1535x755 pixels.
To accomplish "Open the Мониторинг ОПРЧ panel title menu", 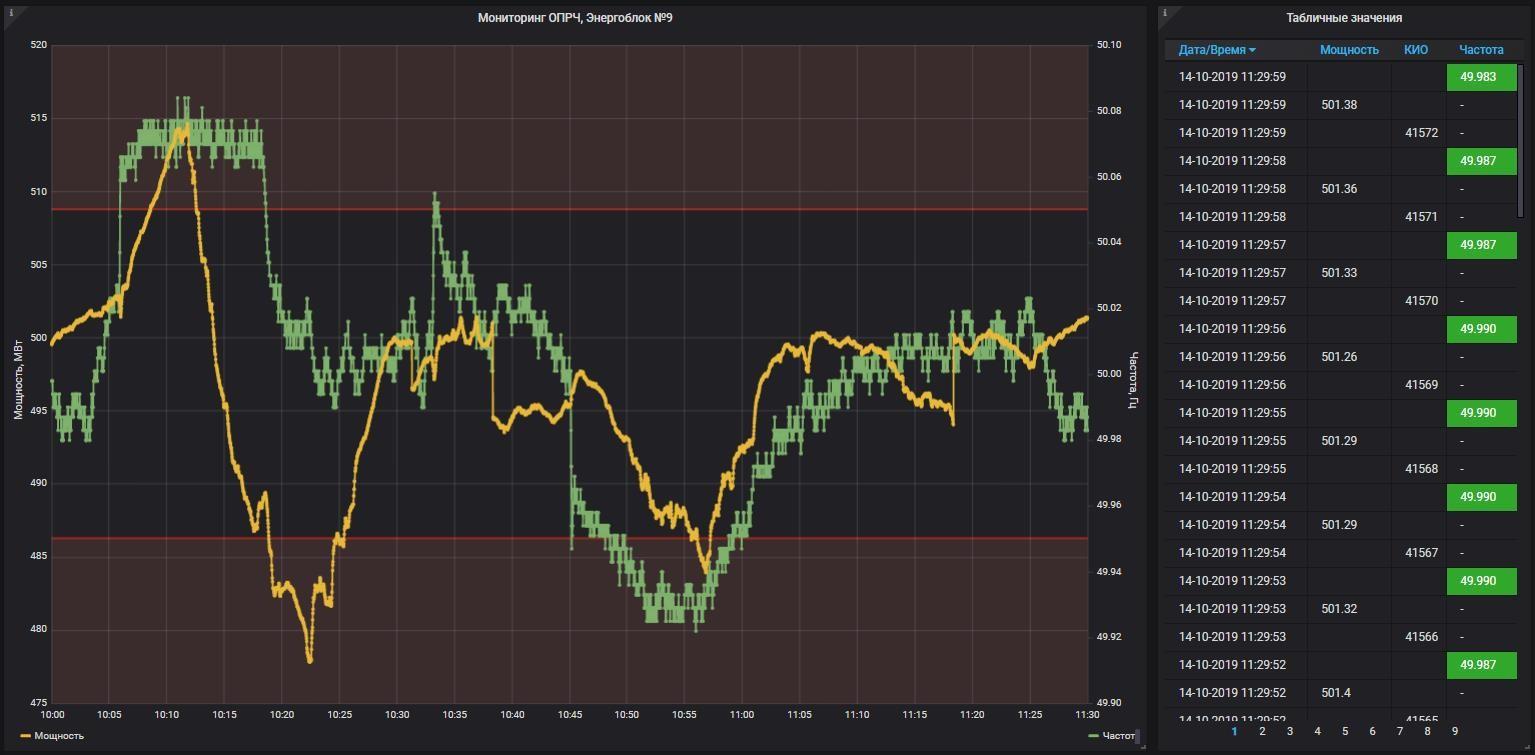I will coord(574,18).
